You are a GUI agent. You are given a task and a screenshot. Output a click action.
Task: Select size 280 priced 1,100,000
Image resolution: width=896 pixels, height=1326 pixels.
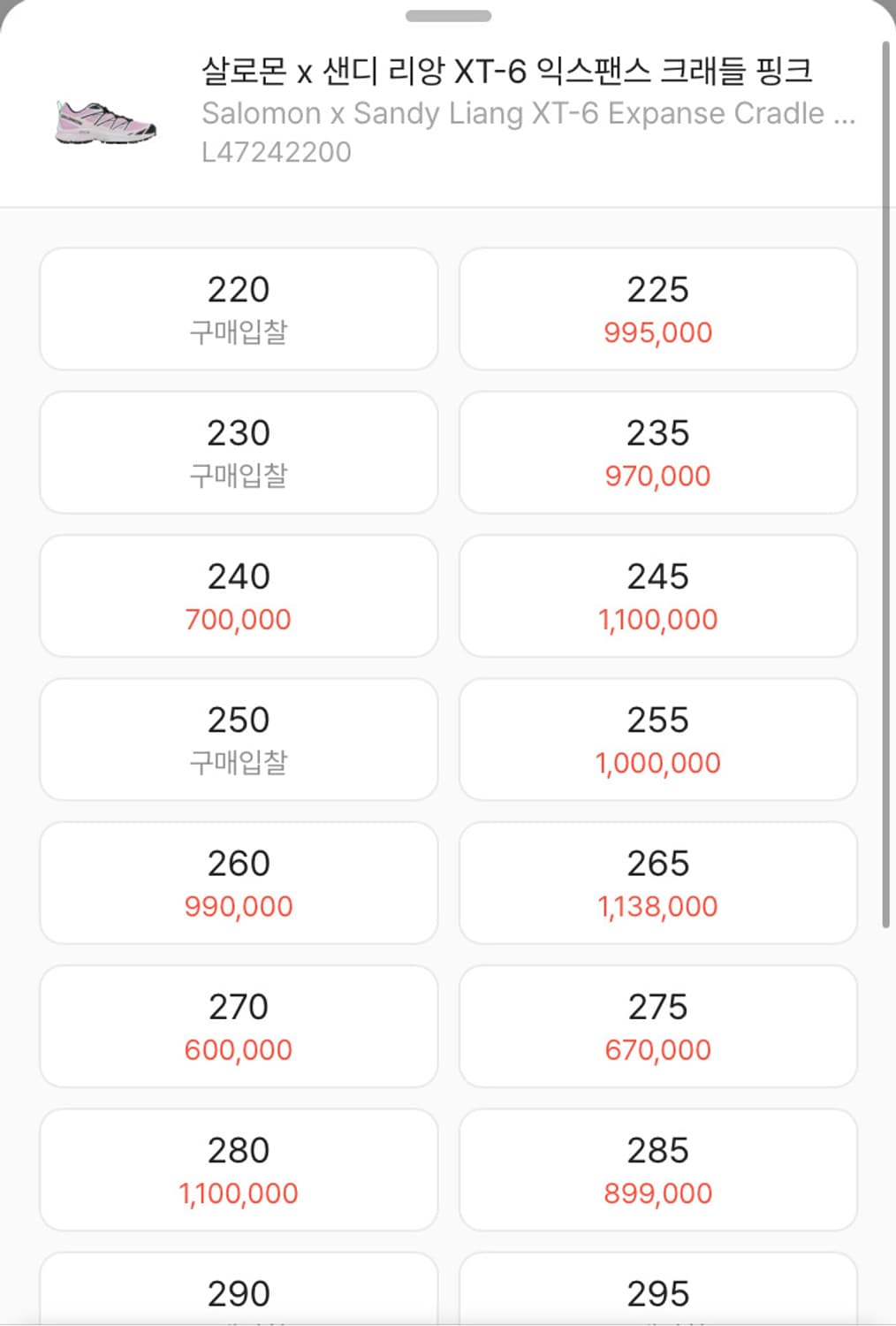pos(239,1169)
